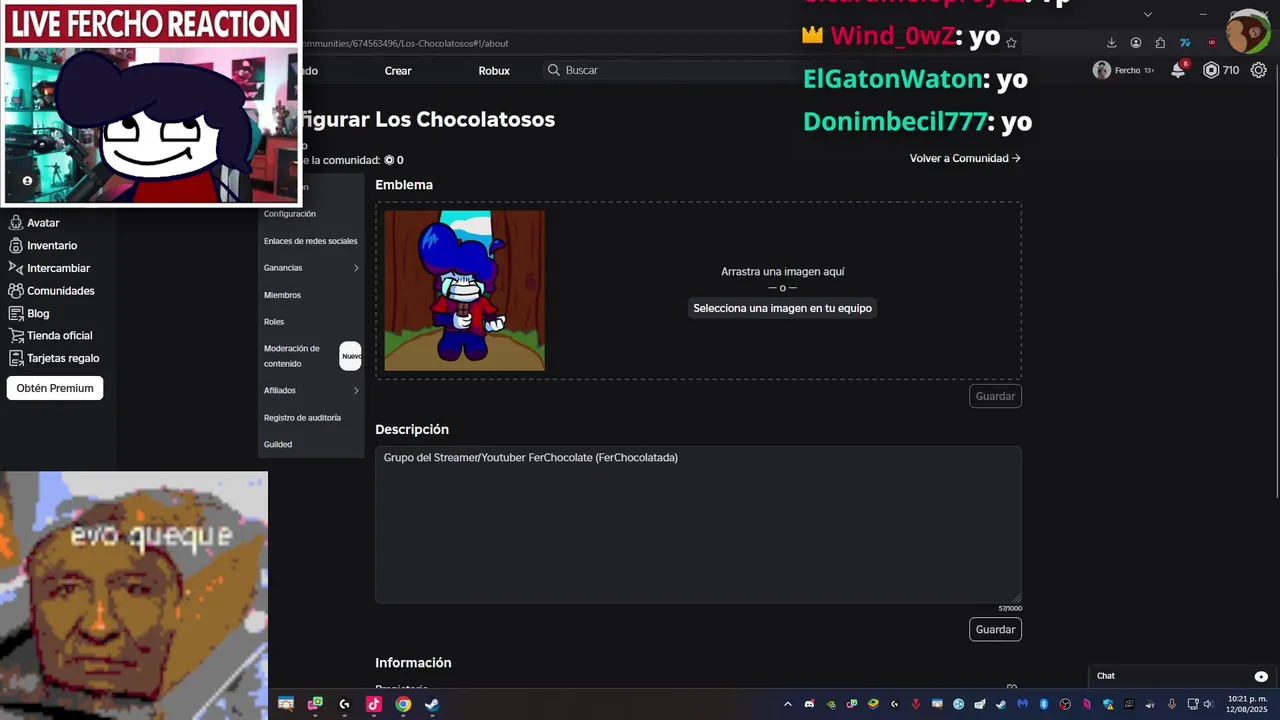Click the Chat panel round icon

(1261, 677)
